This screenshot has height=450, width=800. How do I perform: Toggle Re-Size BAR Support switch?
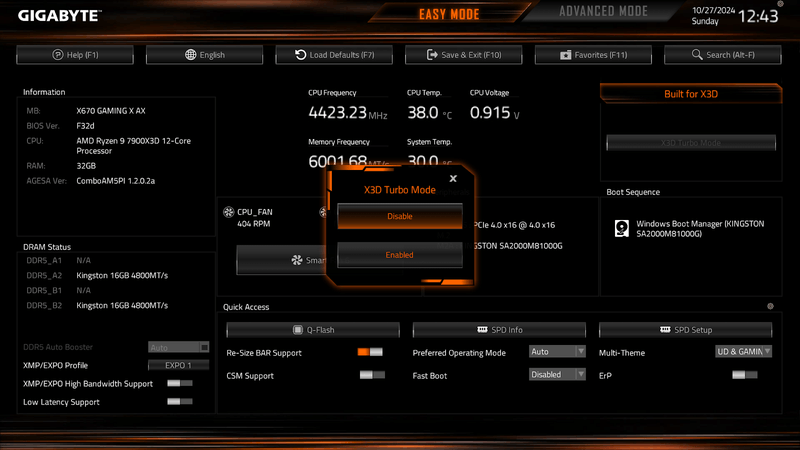coord(370,352)
